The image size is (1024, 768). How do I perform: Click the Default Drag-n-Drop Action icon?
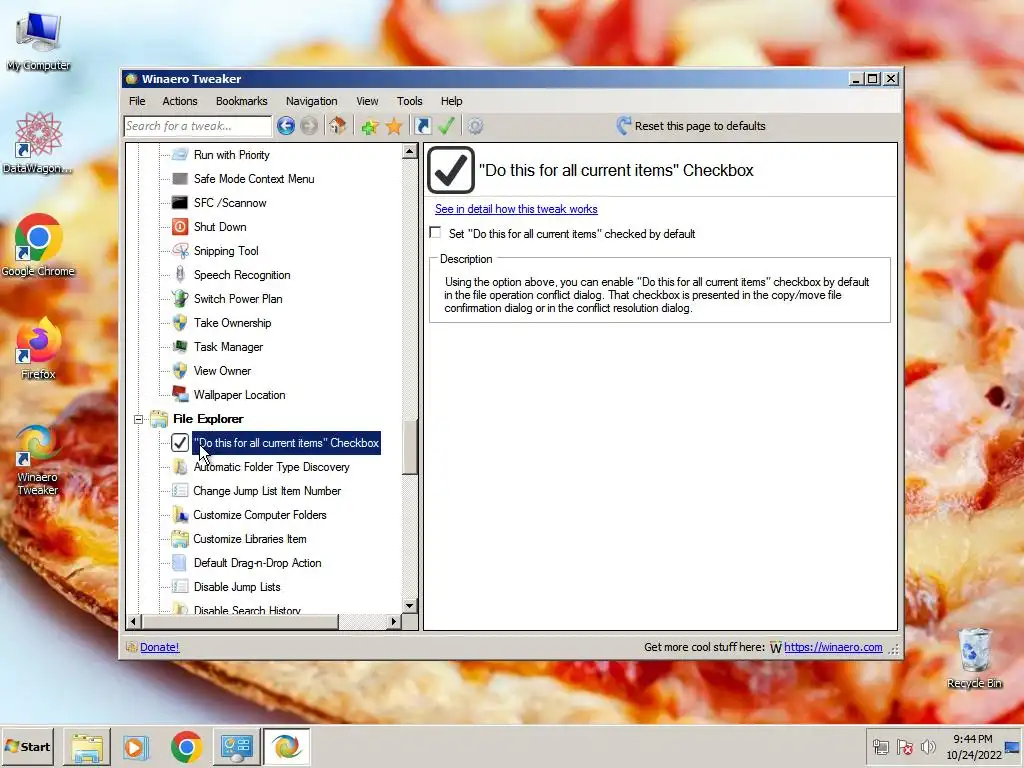click(x=180, y=563)
